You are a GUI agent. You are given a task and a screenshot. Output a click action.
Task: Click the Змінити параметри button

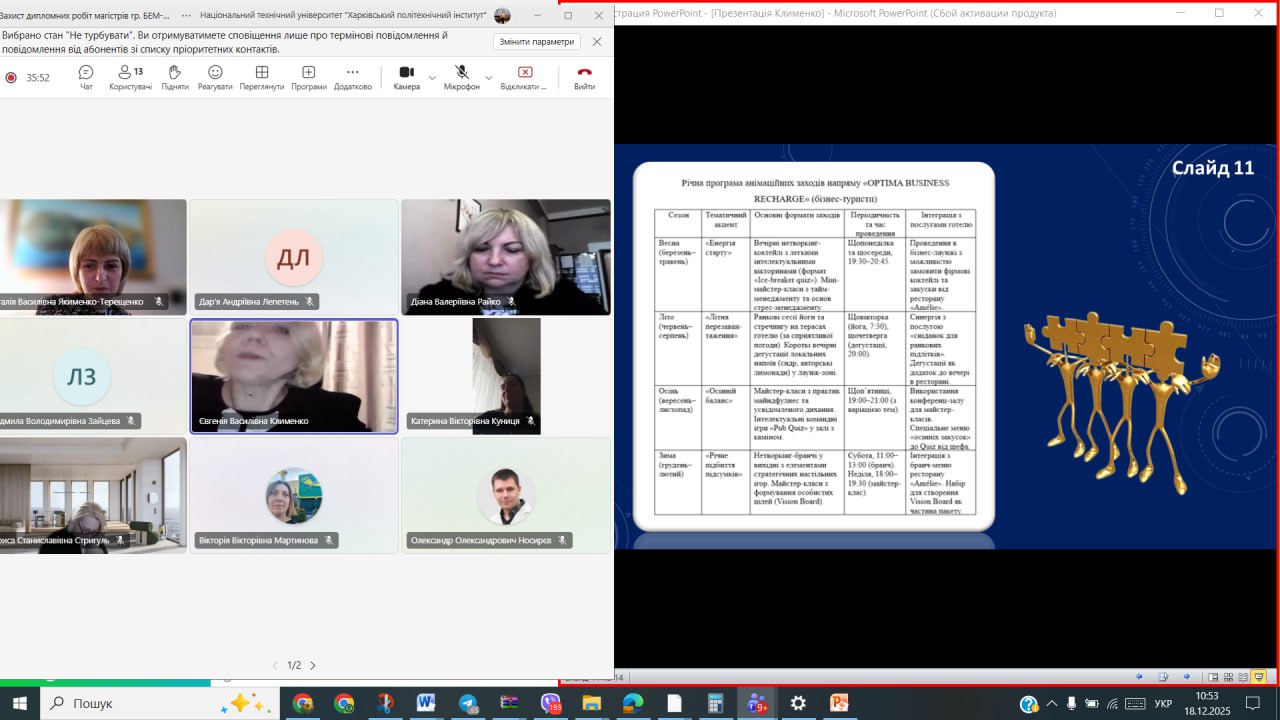pyautogui.click(x=537, y=42)
